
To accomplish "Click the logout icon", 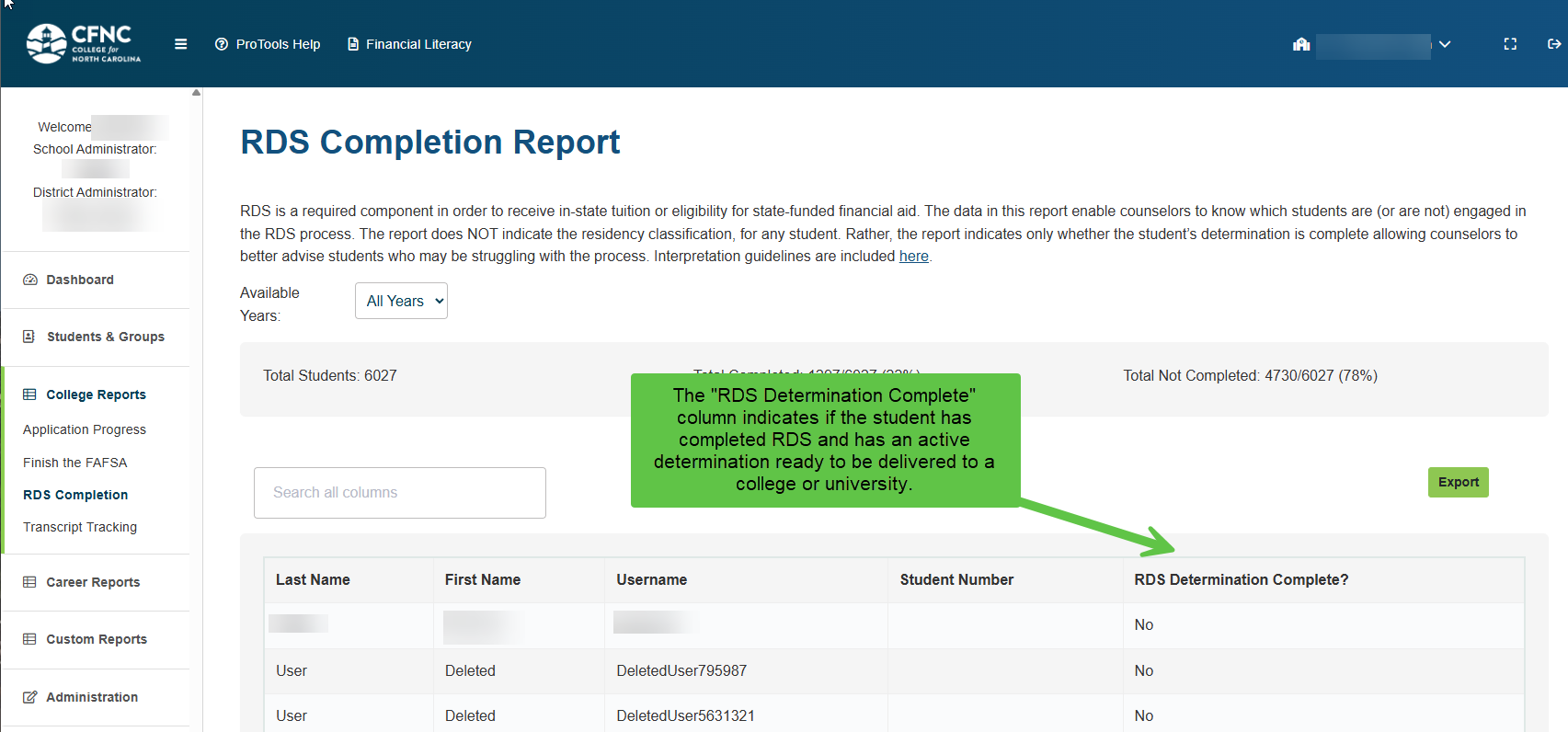I will 1554,44.
